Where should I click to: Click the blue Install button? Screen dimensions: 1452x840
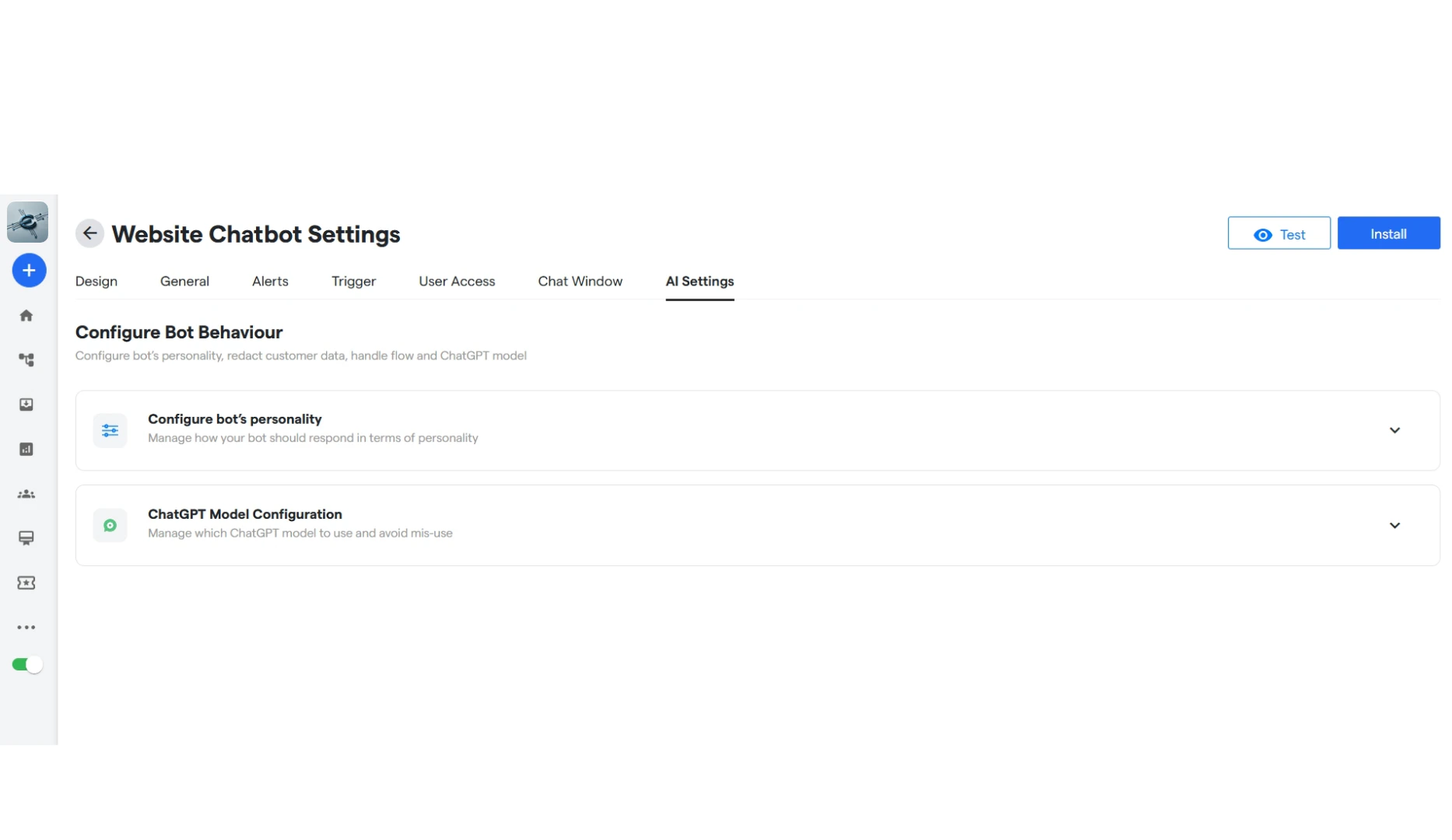1388,233
